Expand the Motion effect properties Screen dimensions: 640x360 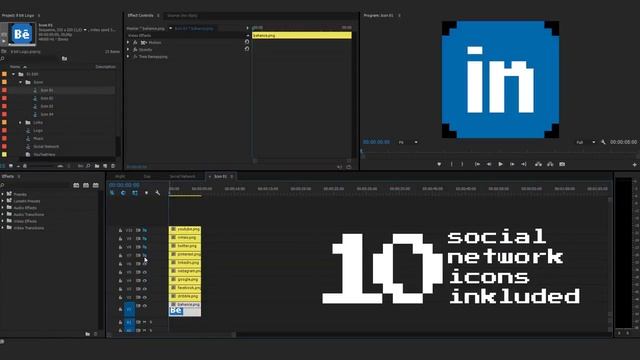tap(128, 42)
